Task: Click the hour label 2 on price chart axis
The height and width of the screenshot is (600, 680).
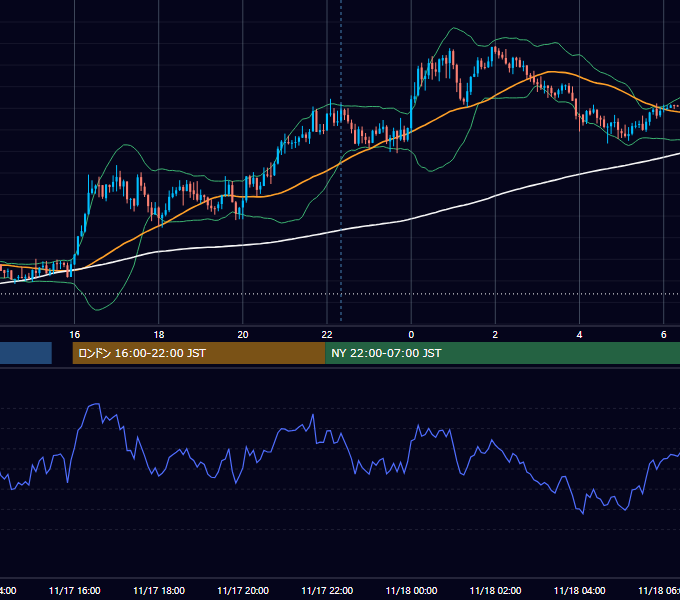Action: (495, 334)
